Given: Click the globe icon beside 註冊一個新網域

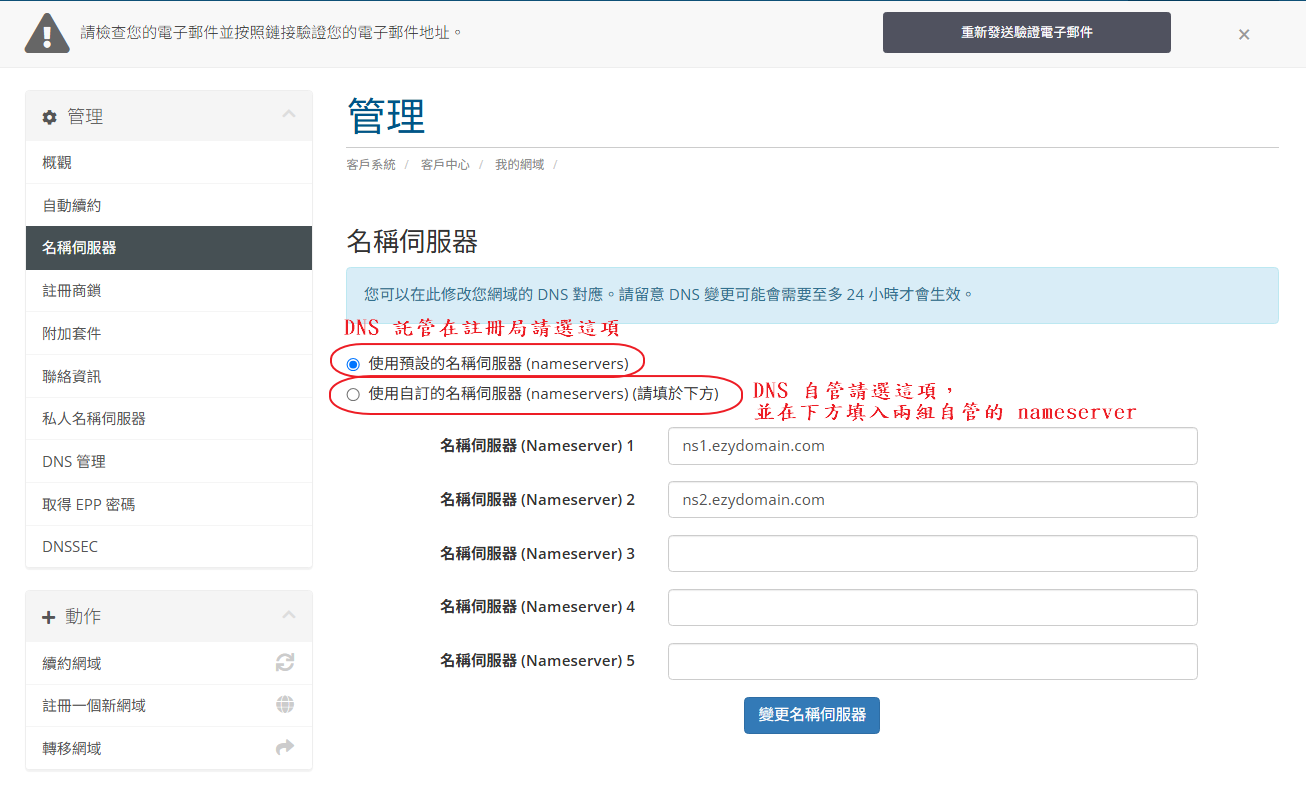Looking at the screenshot, I should (285, 705).
